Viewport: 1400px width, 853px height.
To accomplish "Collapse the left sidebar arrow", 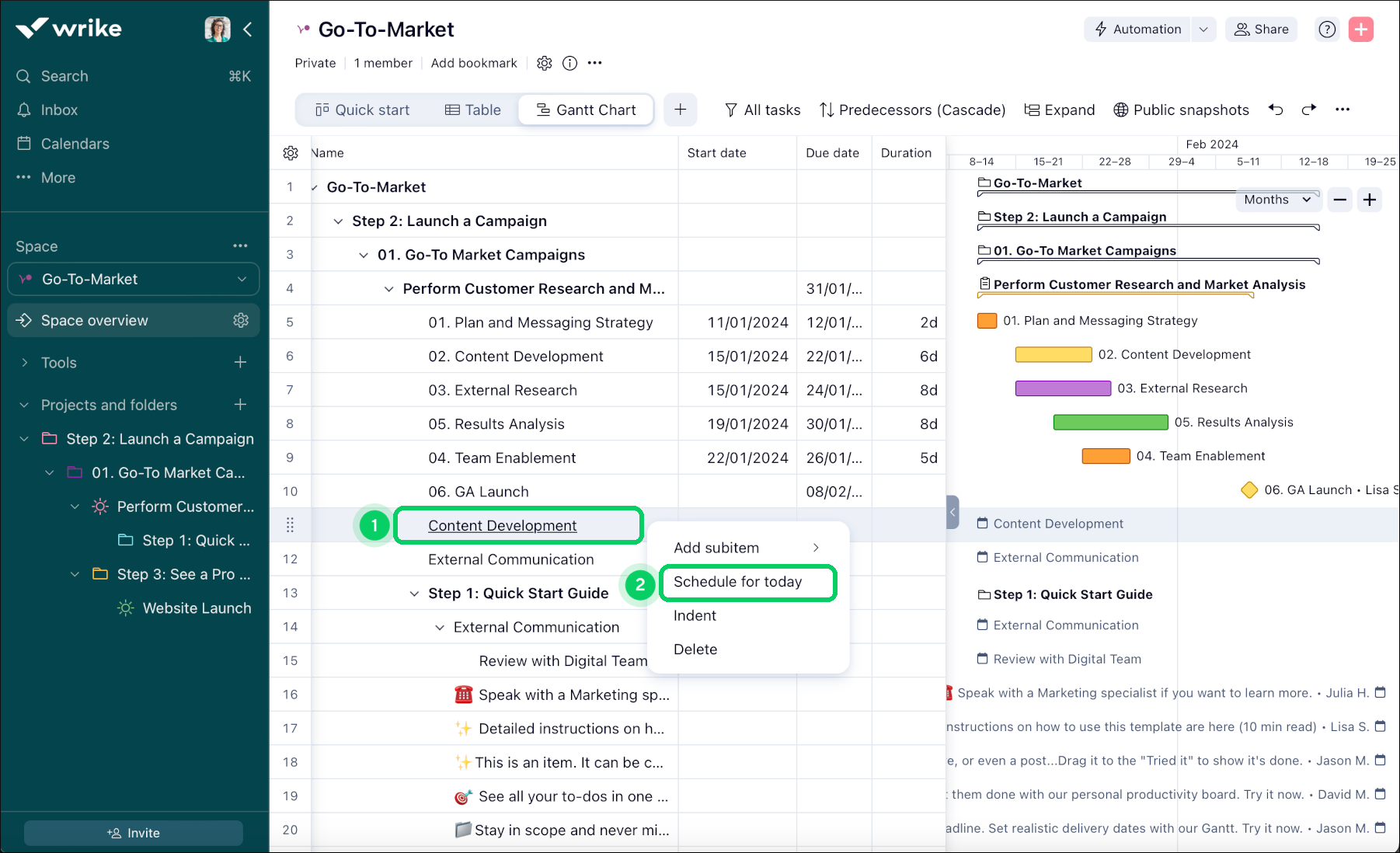I will [x=248, y=30].
